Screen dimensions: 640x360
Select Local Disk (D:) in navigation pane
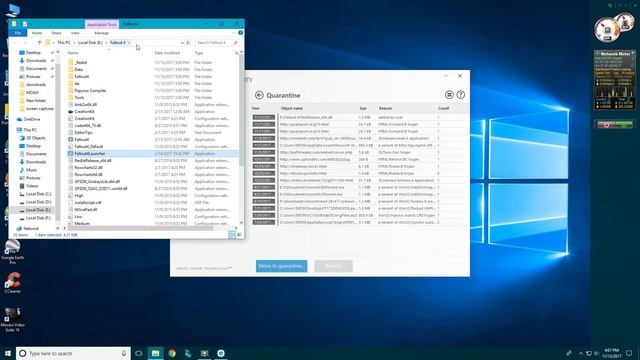click(x=38, y=202)
